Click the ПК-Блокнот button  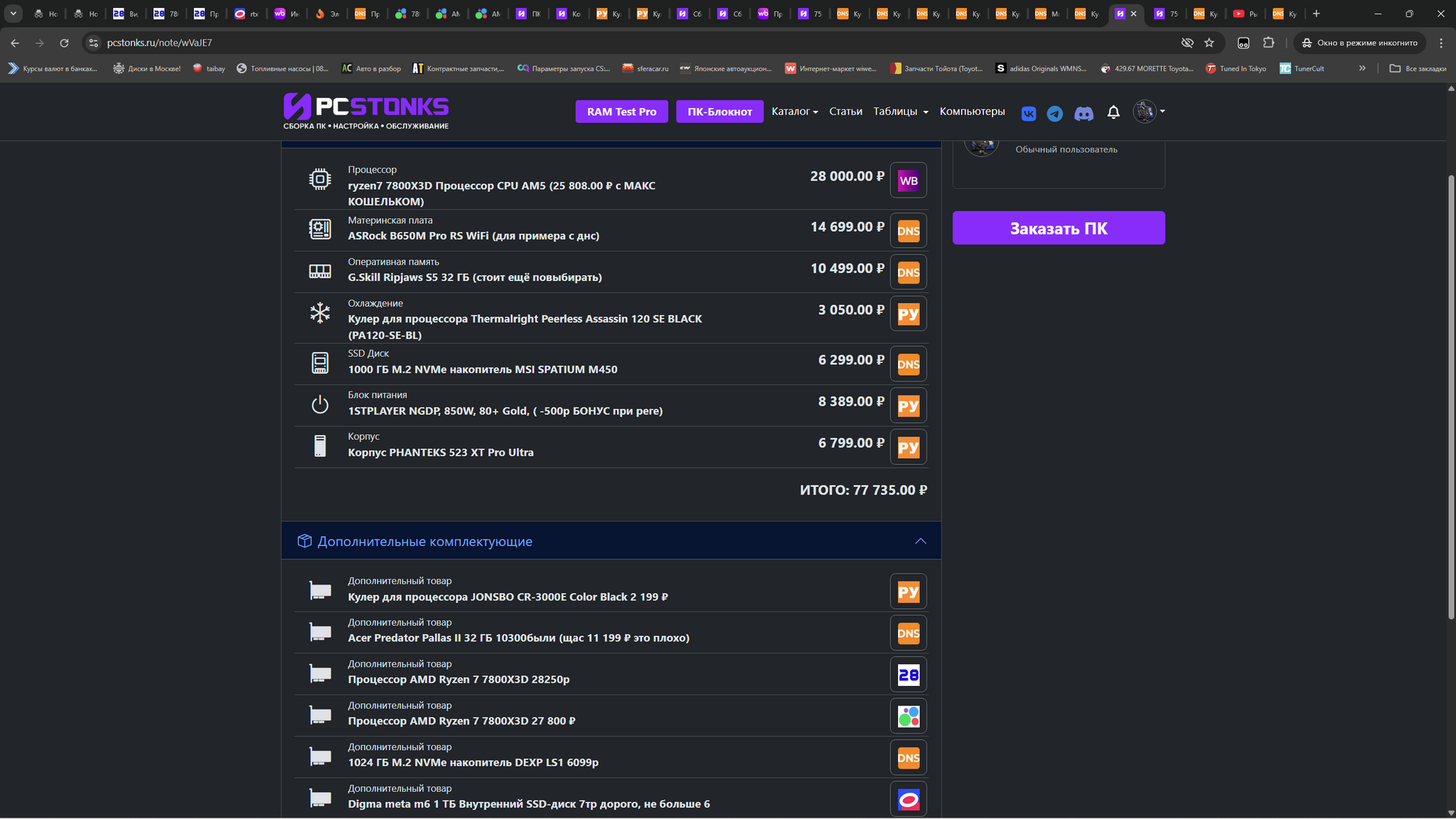tap(719, 112)
